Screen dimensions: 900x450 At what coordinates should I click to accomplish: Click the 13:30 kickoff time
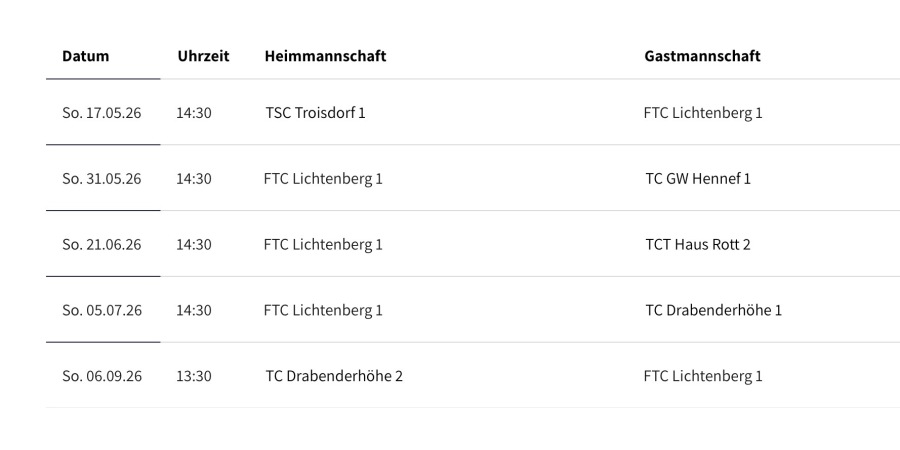194,376
